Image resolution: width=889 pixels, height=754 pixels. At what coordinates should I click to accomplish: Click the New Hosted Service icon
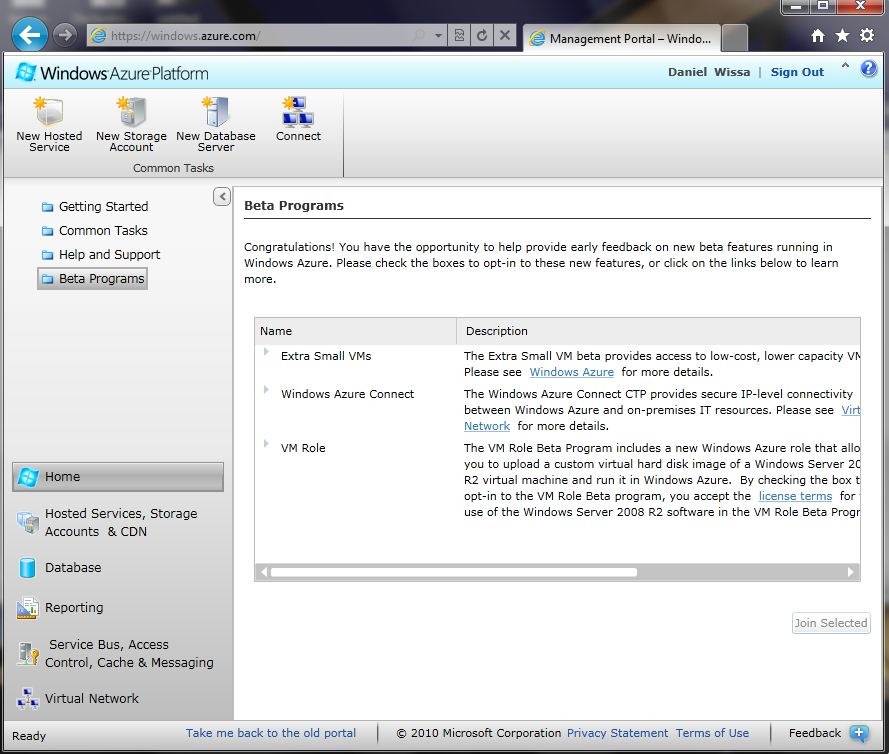coord(49,111)
